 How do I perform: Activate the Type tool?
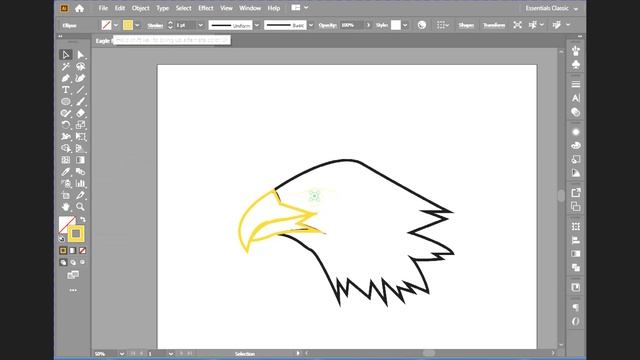coord(65,90)
